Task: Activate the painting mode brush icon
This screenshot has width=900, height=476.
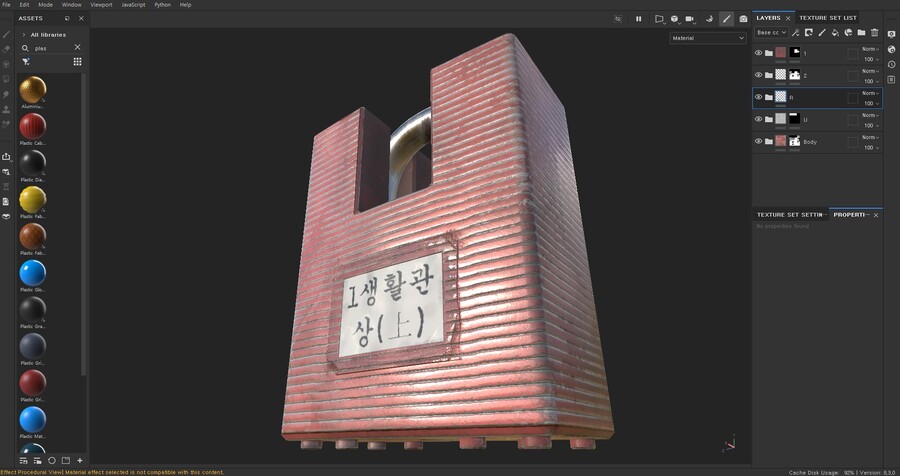Action: (x=726, y=19)
